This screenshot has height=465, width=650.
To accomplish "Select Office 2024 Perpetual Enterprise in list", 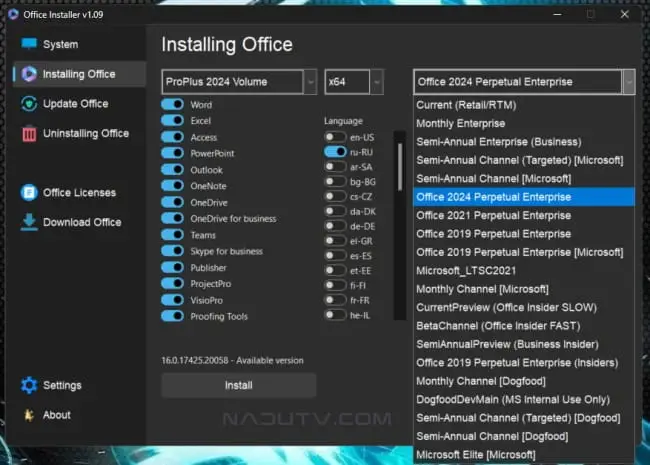I will click(x=524, y=197).
